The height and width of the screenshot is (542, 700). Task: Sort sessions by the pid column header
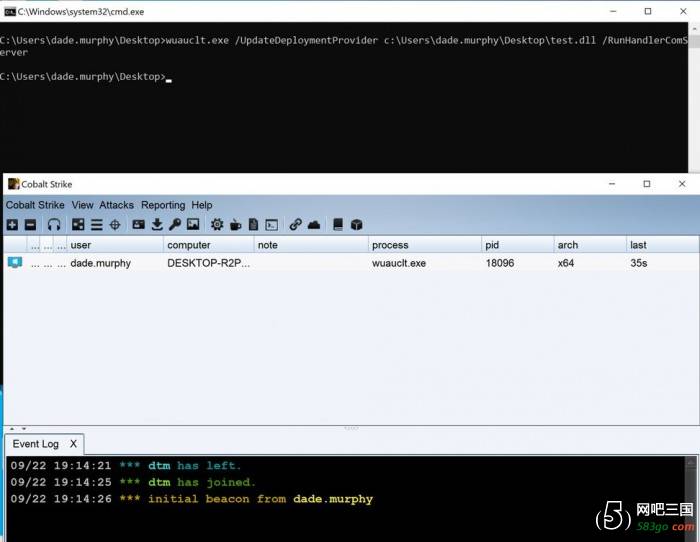coord(518,245)
